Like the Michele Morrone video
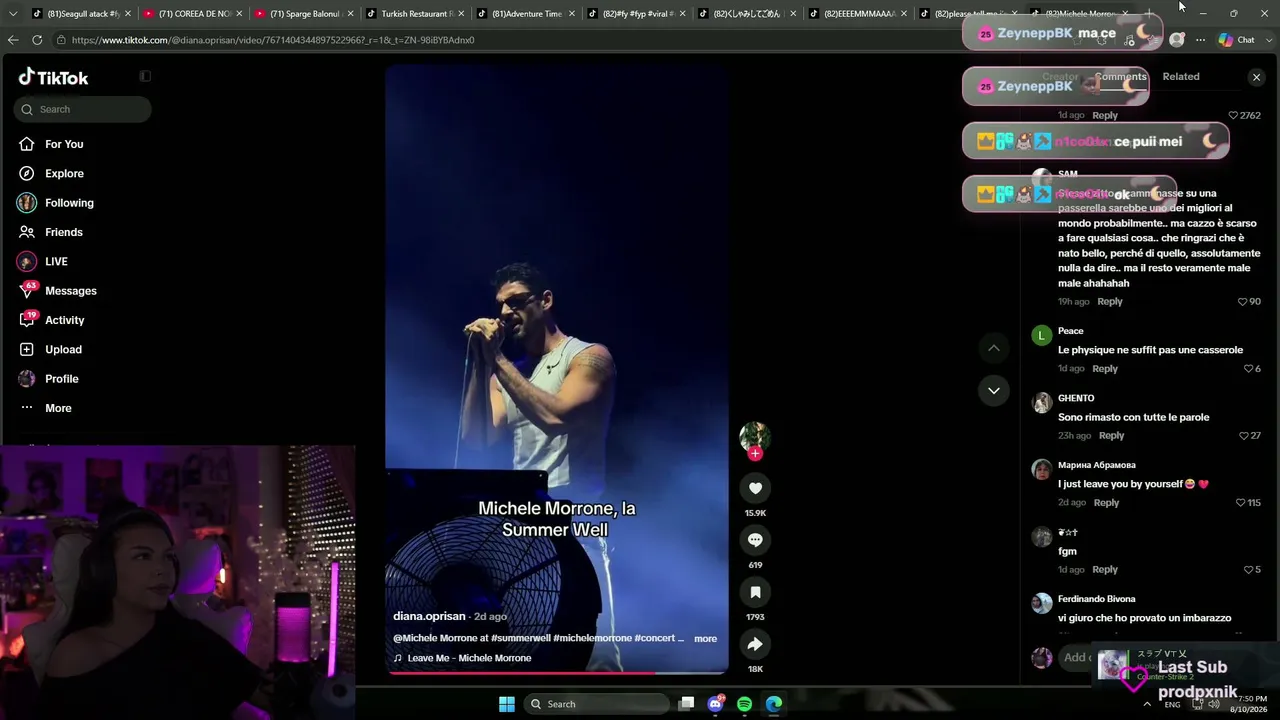 tap(755, 488)
